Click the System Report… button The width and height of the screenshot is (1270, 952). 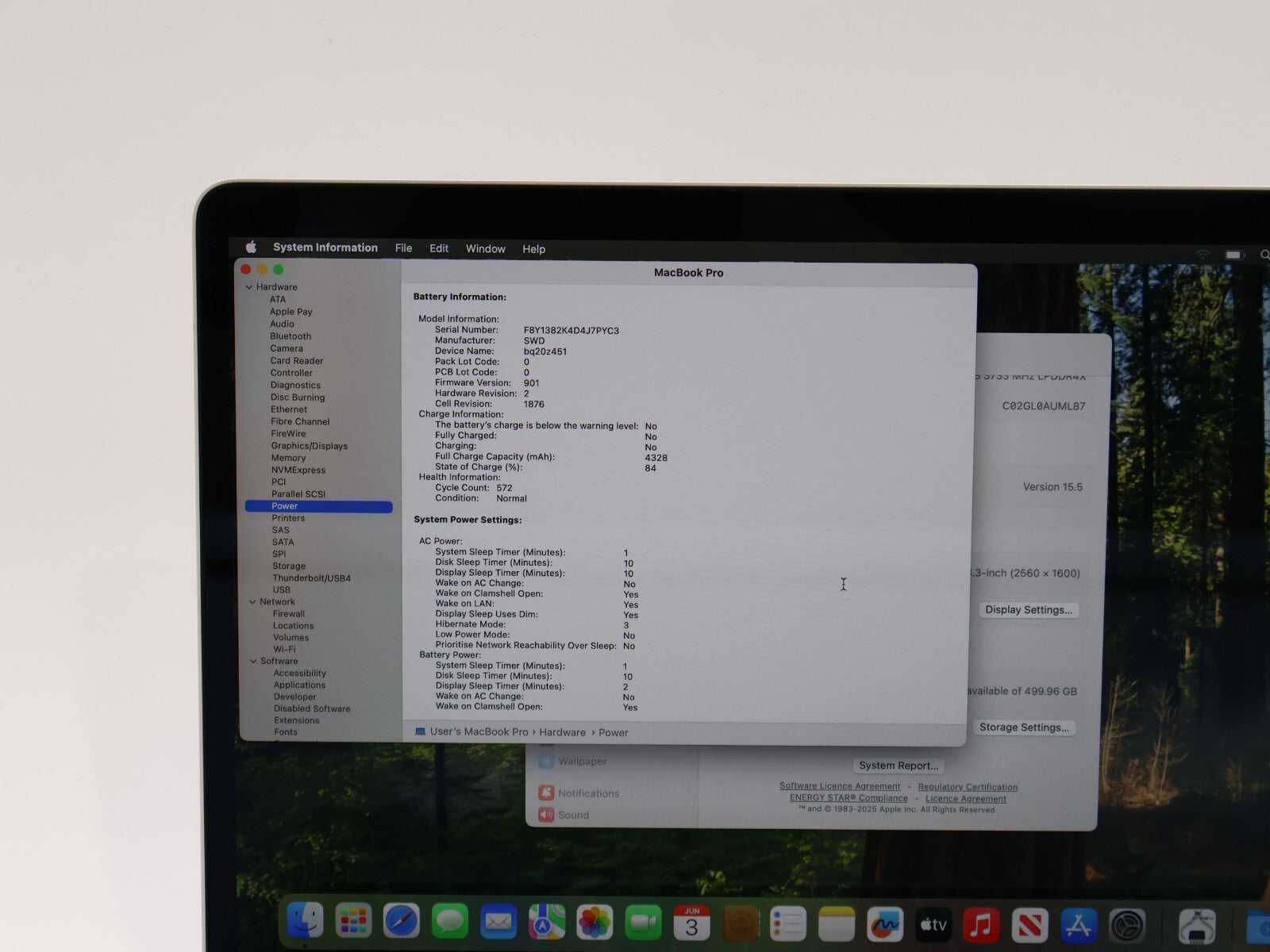pos(899,766)
